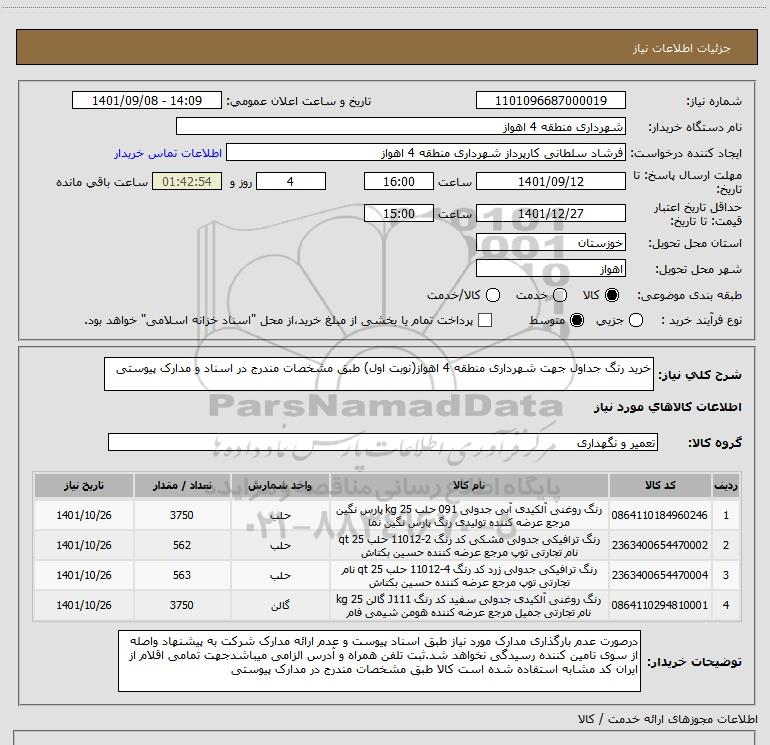
Task: Click the request creator field فرشاد سلطانی
Action: tap(425, 153)
